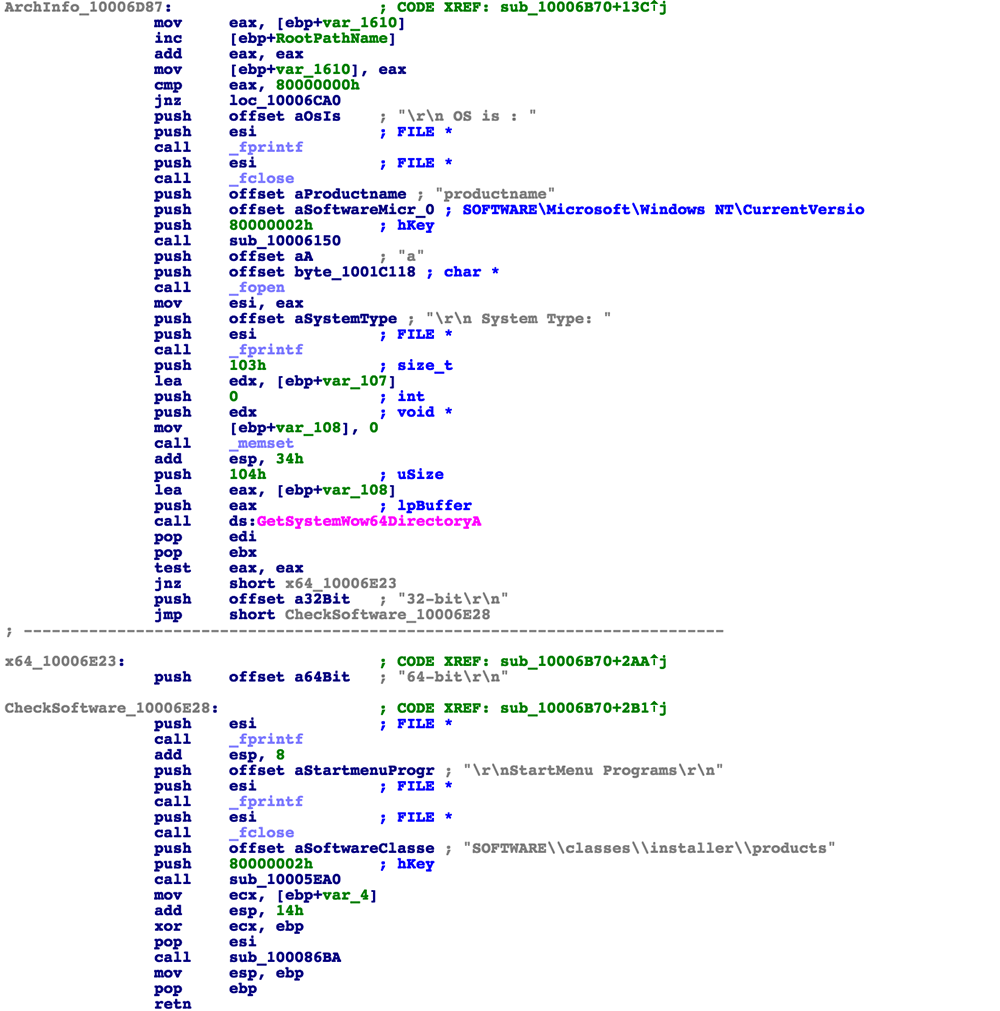Select the SOFTWARE\Microsoft\Windows NT\CurrentVersio comment

(x=663, y=210)
